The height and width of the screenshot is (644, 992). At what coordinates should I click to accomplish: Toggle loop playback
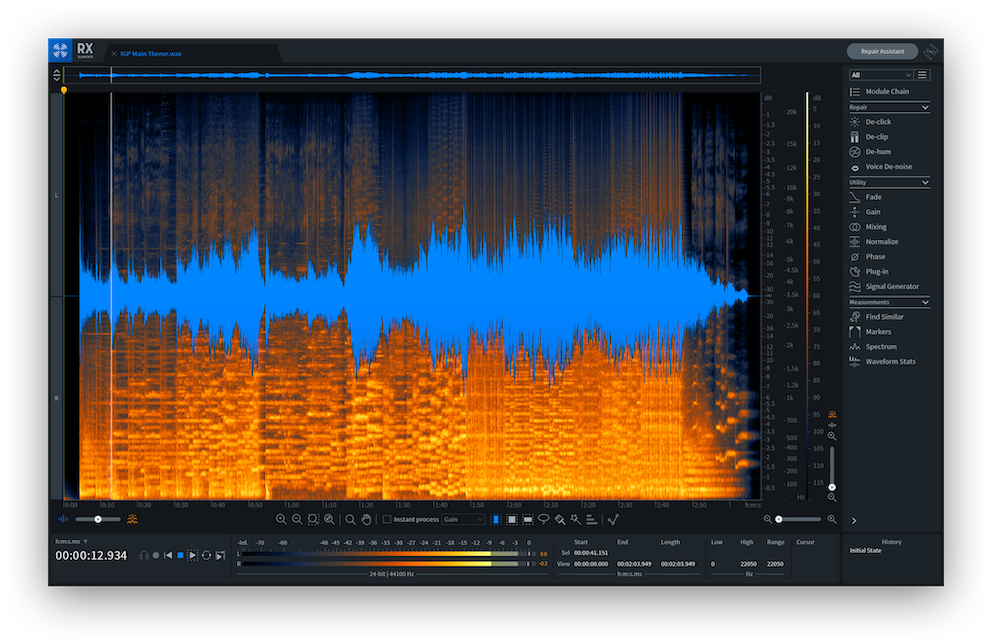[206, 555]
